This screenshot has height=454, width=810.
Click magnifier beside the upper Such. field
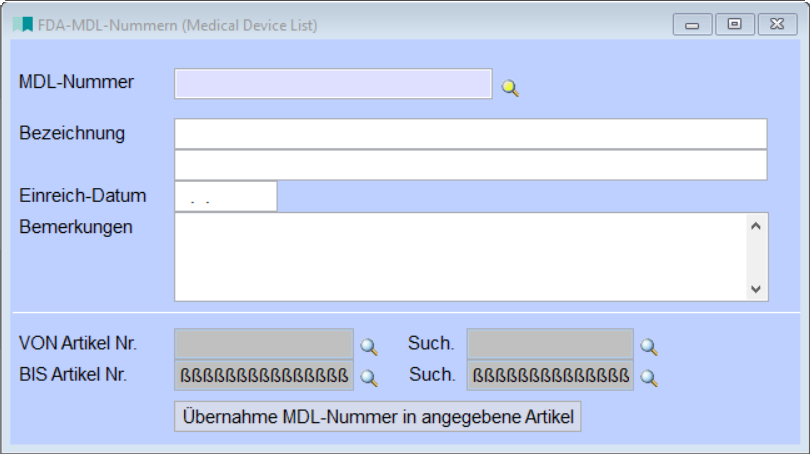coord(649,346)
